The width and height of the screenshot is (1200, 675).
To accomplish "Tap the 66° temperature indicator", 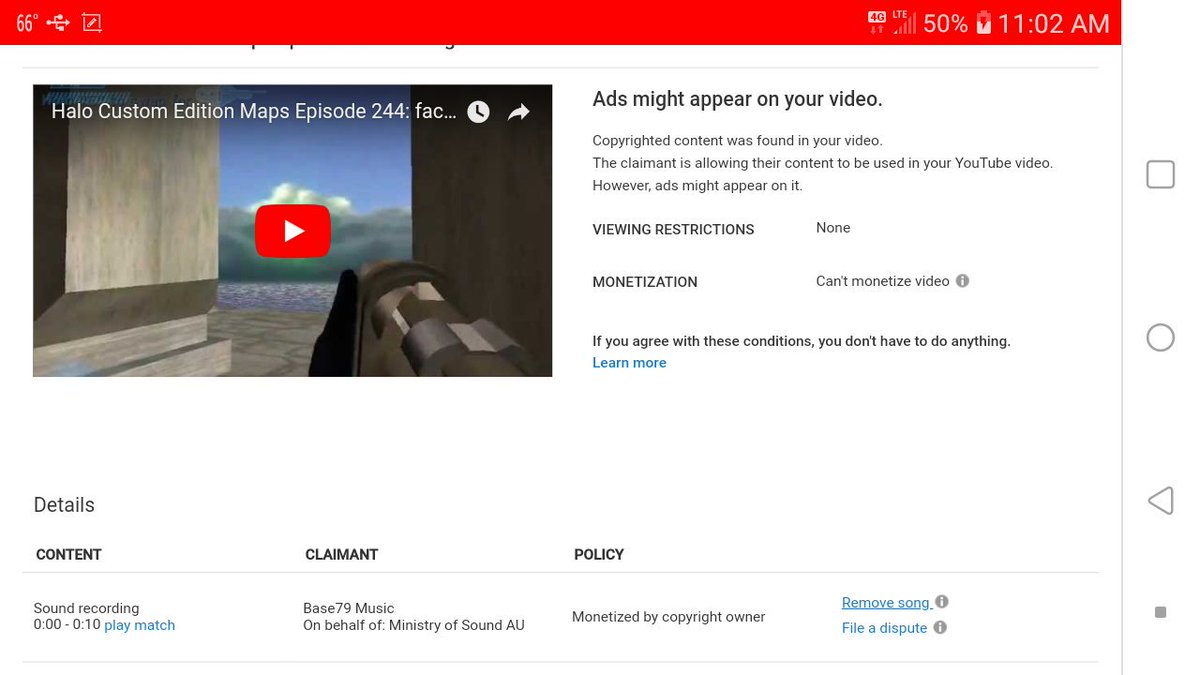I will pyautogui.click(x=26, y=22).
